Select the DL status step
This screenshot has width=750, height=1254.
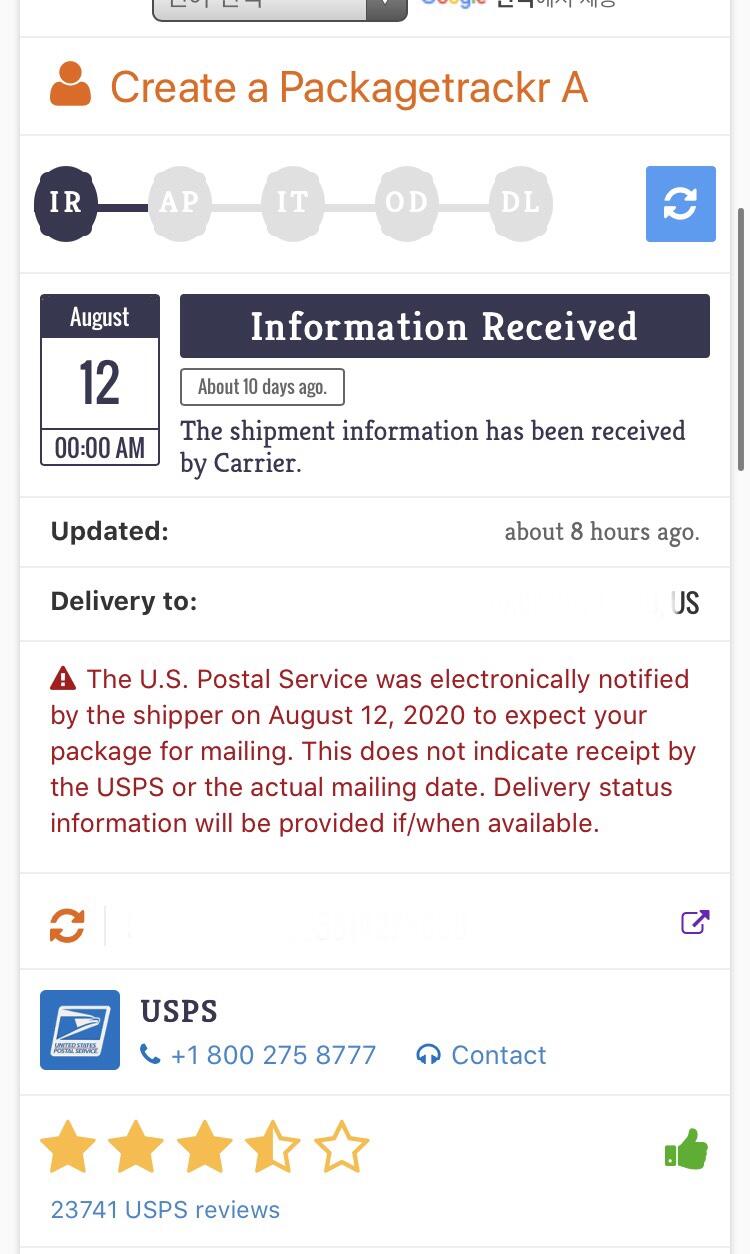[x=520, y=203]
